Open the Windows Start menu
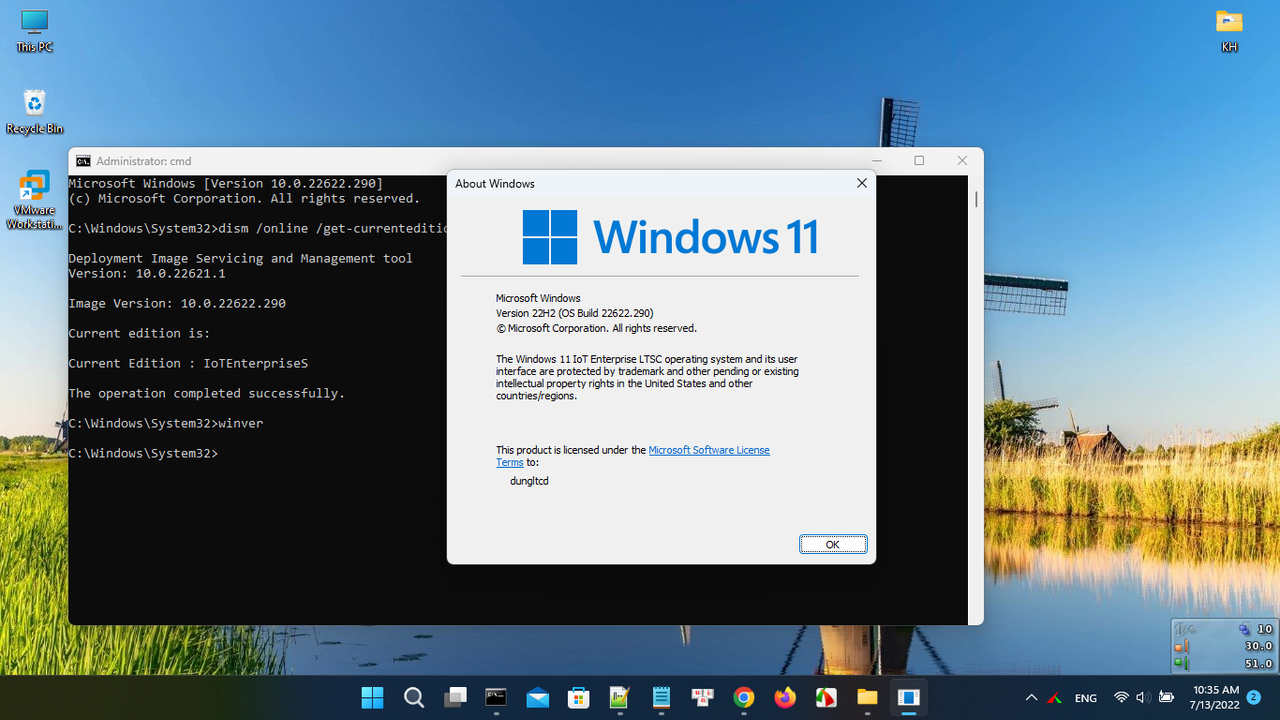 372,697
